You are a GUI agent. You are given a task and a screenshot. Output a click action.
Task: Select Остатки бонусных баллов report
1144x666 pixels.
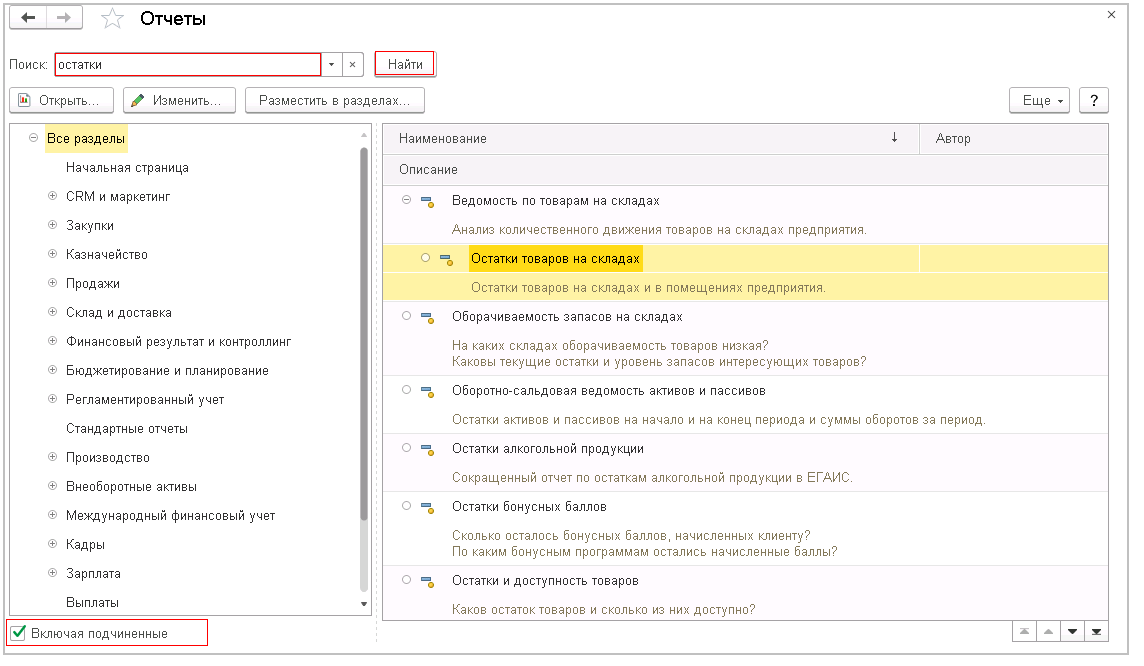coord(529,507)
